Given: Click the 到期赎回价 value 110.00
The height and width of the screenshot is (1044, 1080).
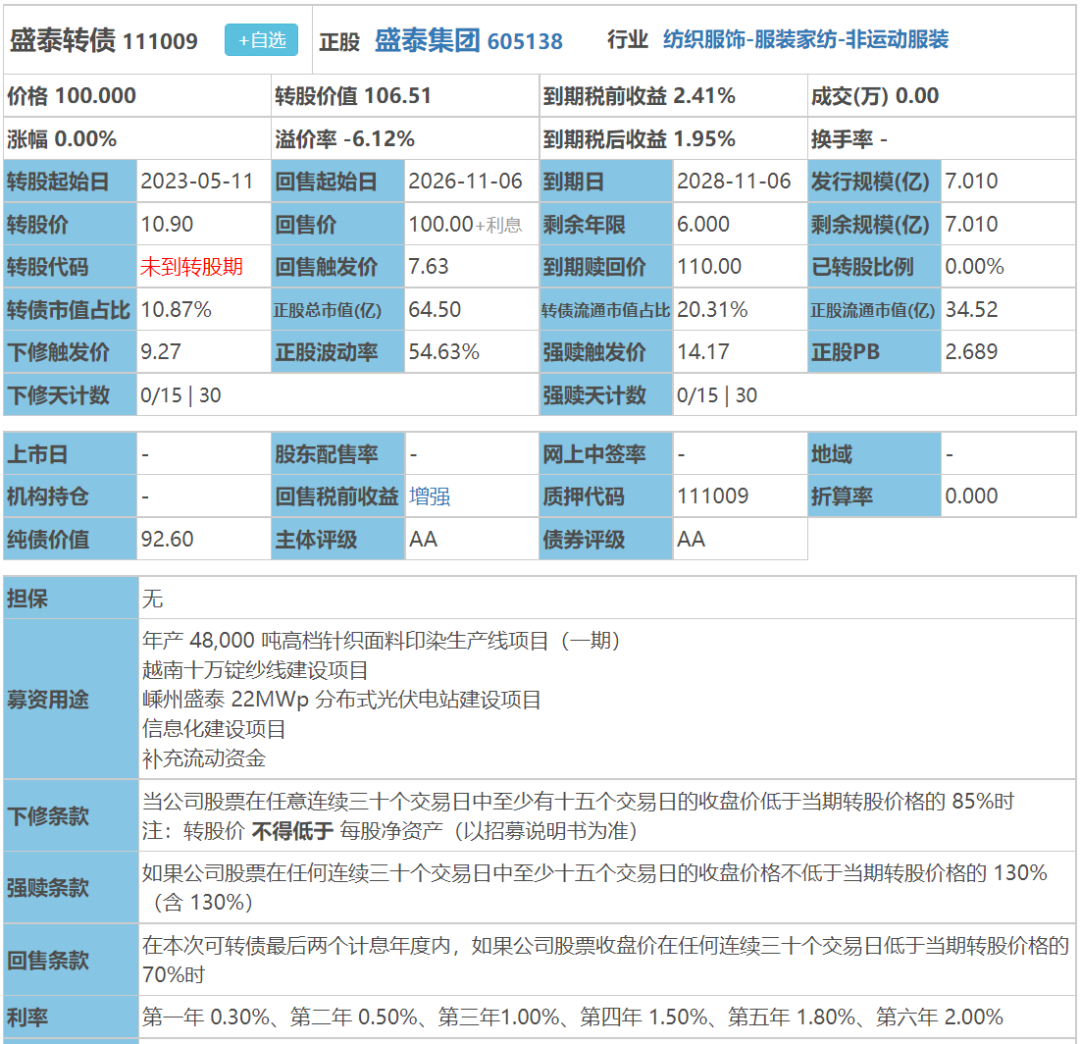Looking at the screenshot, I should coord(709,267).
